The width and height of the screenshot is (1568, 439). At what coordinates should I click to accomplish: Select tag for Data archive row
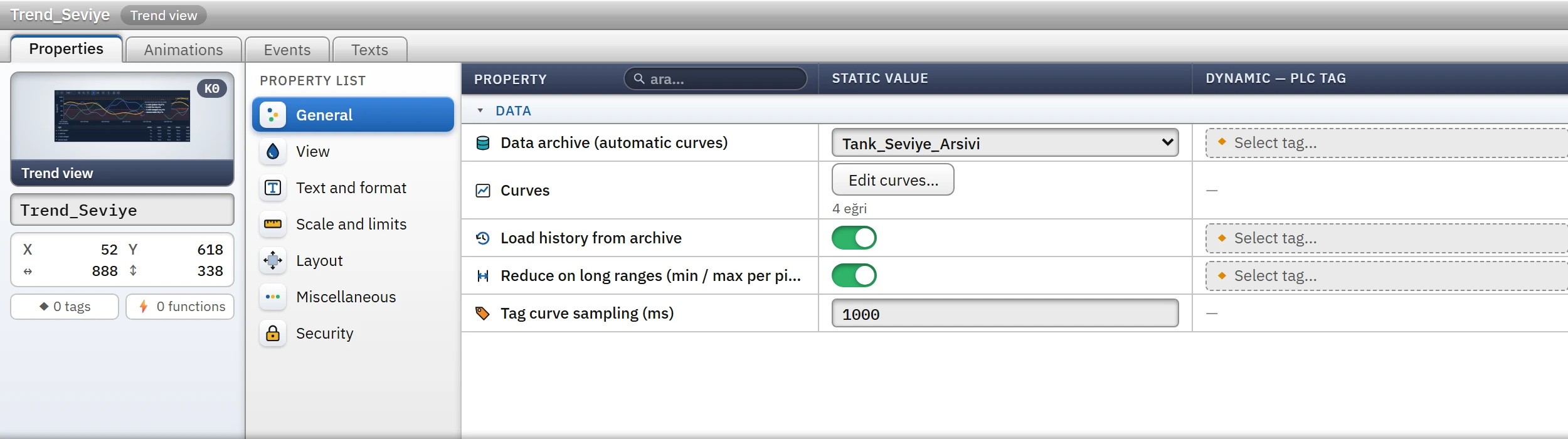[x=1386, y=143]
